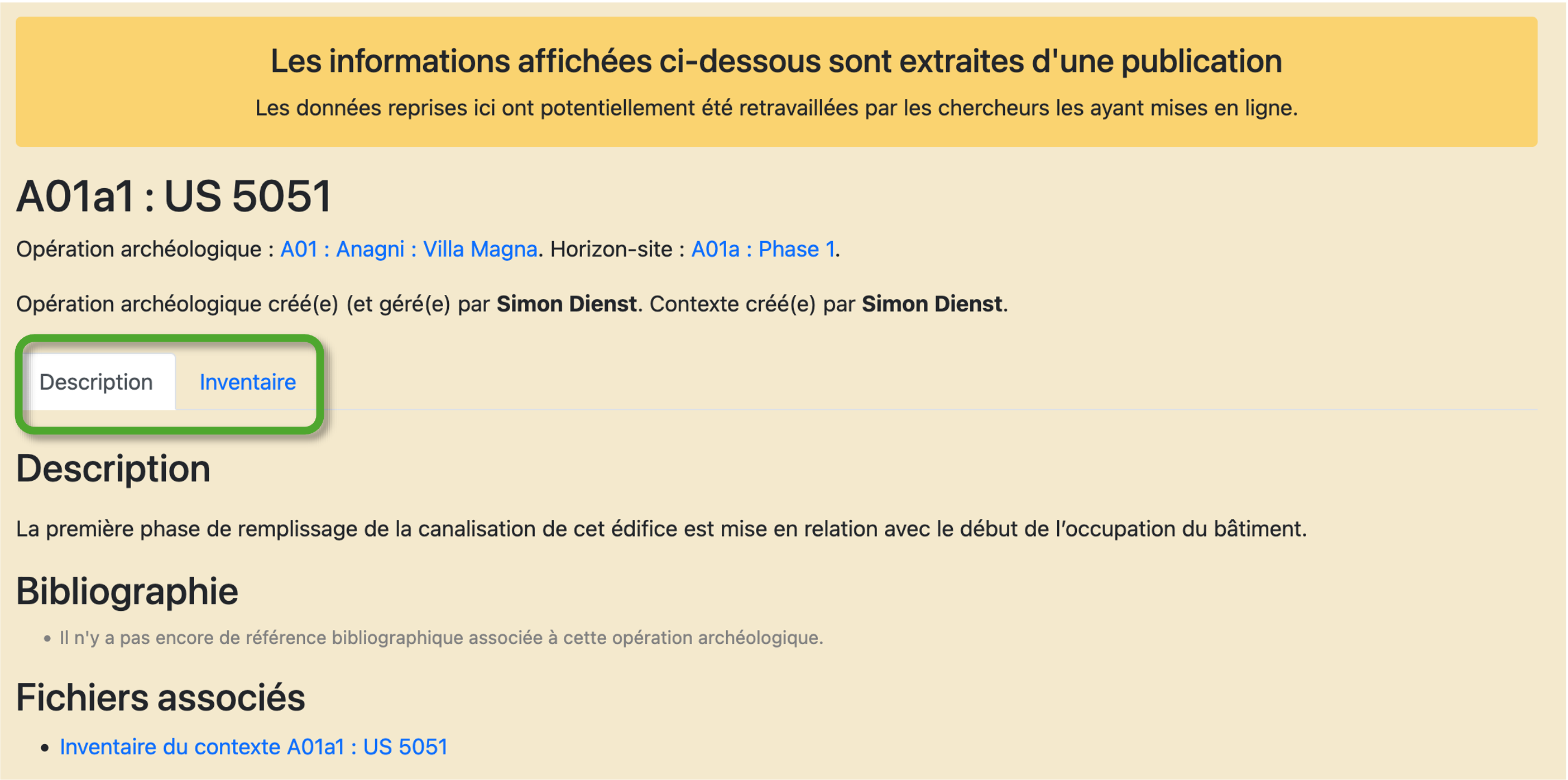
Task: Click the missing bibliographic reference note
Action: pyautogui.click(x=440, y=638)
